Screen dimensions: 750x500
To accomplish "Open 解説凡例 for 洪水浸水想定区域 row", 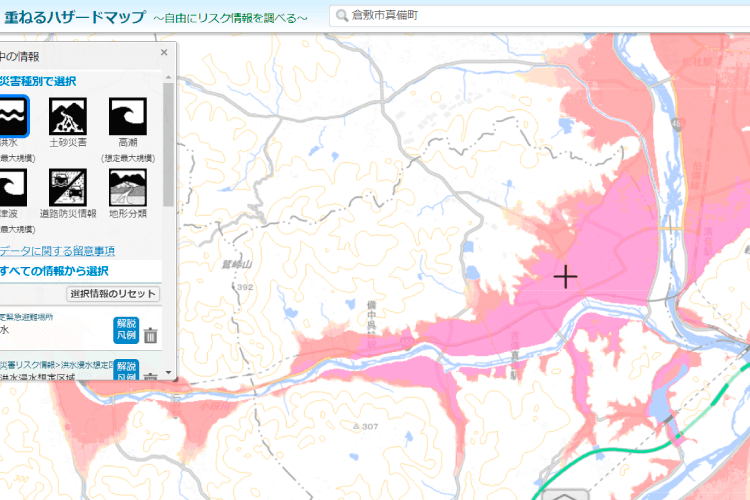I will click(x=126, y=369).
